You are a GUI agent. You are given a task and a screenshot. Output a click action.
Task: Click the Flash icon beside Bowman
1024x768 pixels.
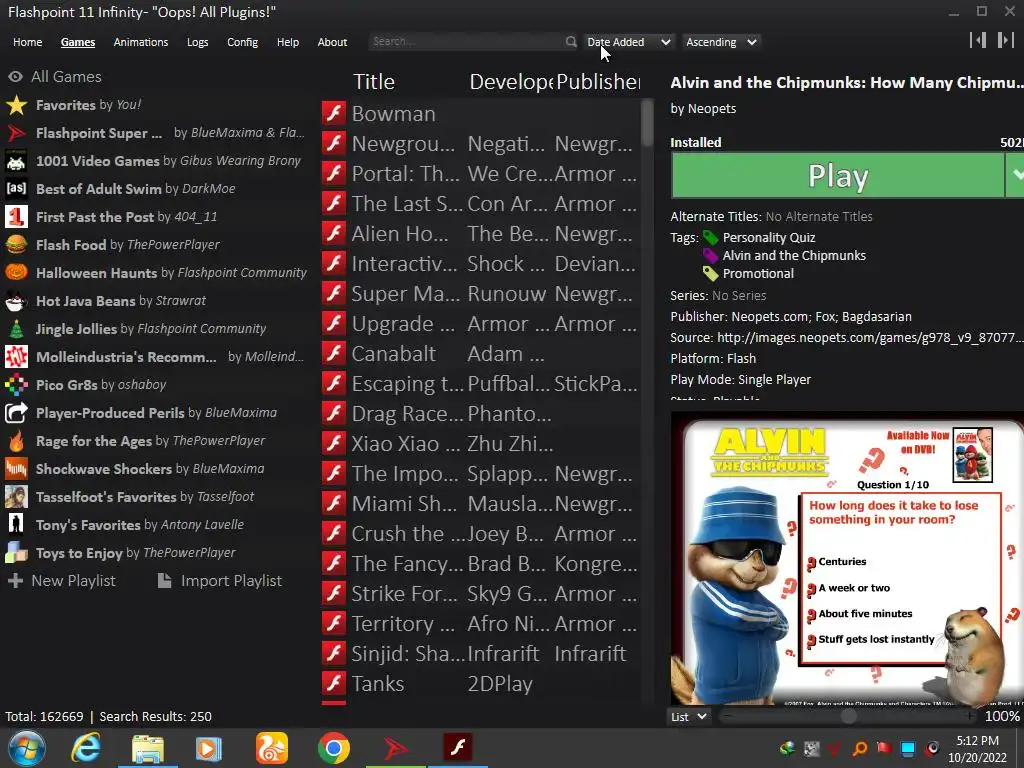point(334,113)
